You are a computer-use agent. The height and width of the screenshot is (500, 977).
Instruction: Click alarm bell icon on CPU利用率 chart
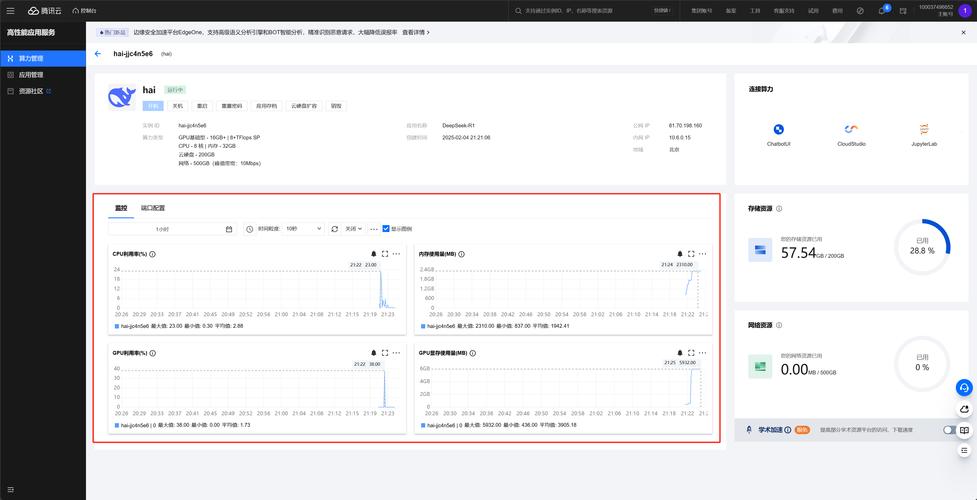pos(374,254)
